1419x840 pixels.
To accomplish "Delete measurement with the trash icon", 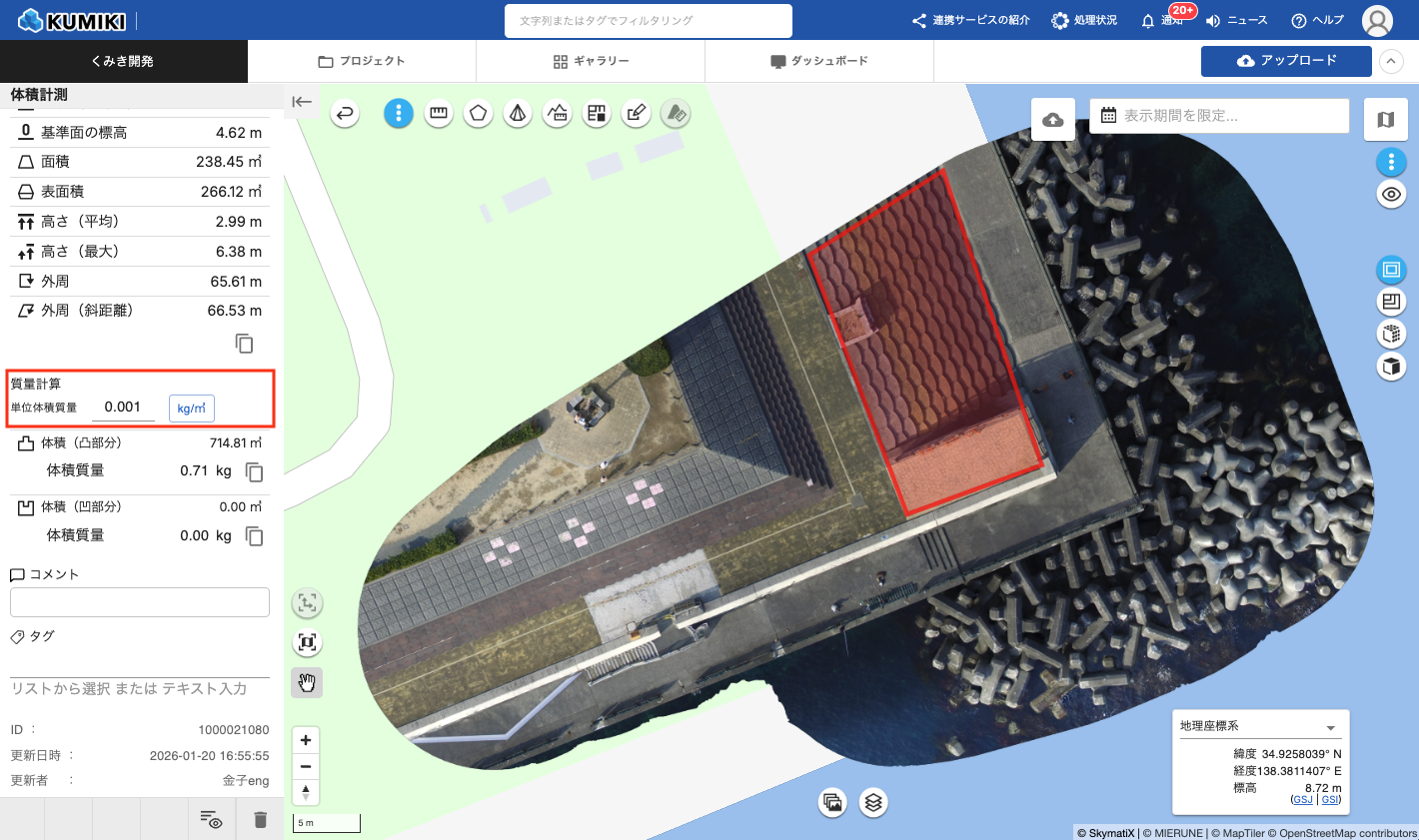I will [x=260, y=819].
